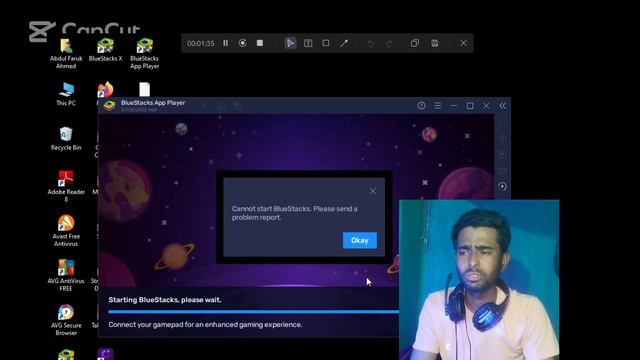The image size is (640, 360).
Task: Click the undo arrow in recorder toolbar
Action: (x=371, y=43)
